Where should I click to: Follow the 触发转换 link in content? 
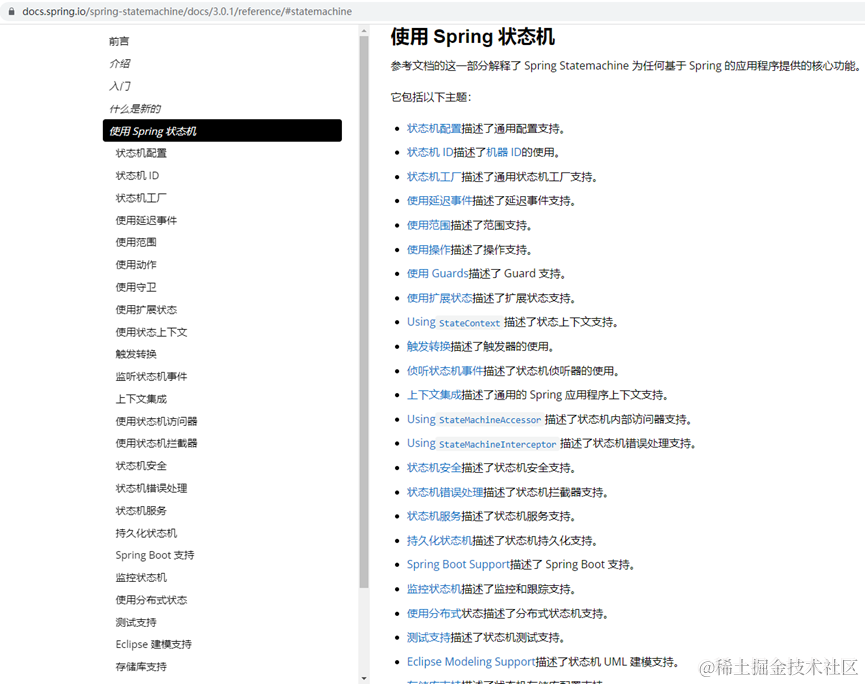(429, 346)
